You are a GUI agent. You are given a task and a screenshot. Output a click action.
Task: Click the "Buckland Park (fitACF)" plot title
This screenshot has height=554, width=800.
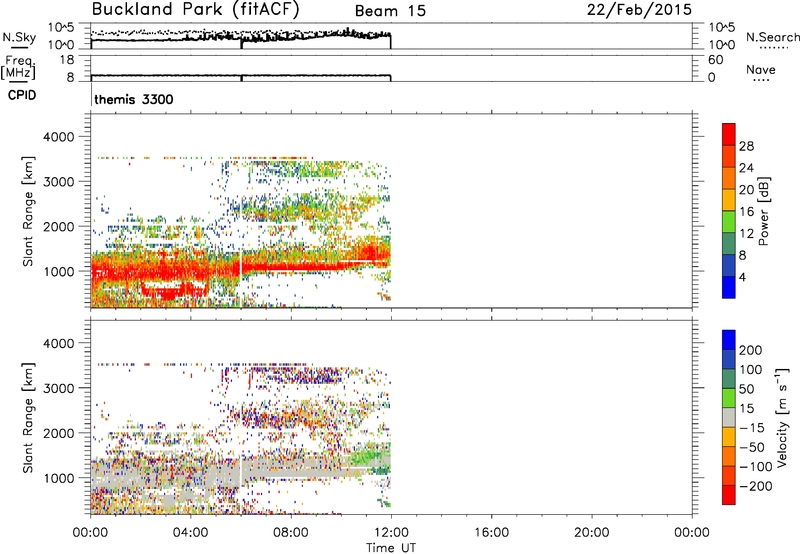point(195,9)
